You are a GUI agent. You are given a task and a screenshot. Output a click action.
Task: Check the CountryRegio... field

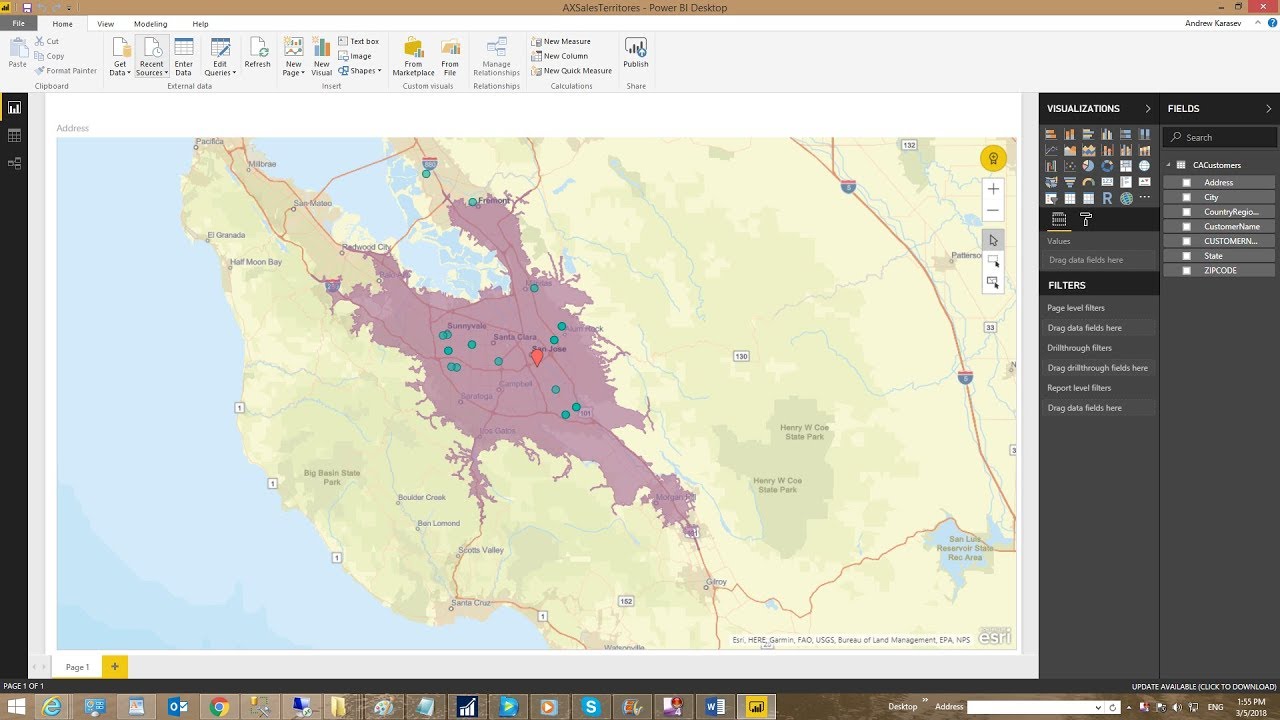[1187, 212]
